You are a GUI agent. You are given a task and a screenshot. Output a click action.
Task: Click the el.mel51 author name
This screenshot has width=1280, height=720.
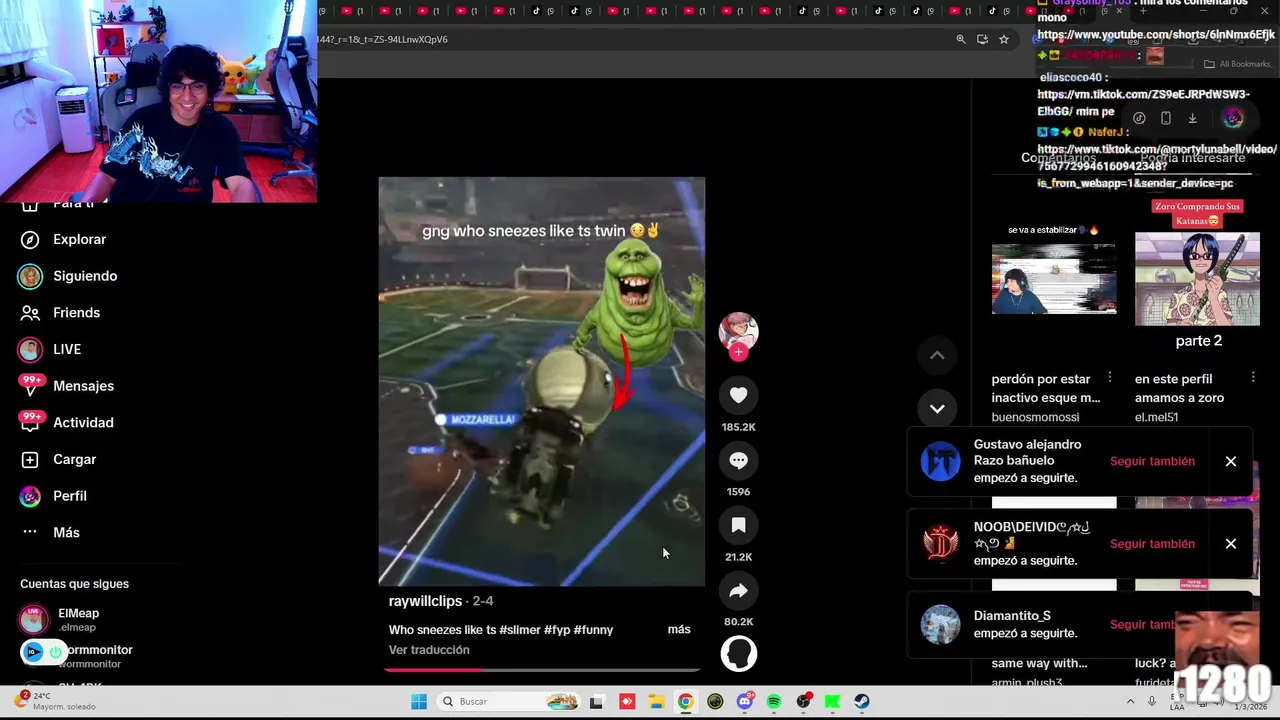coord(1156,417)
